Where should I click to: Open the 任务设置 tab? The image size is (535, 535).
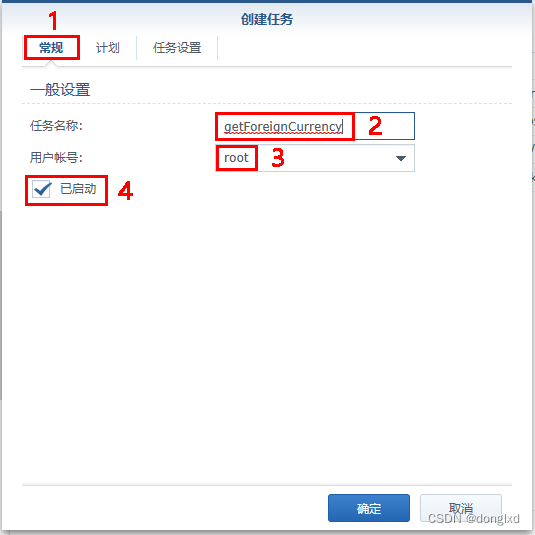tap(177, 48)
